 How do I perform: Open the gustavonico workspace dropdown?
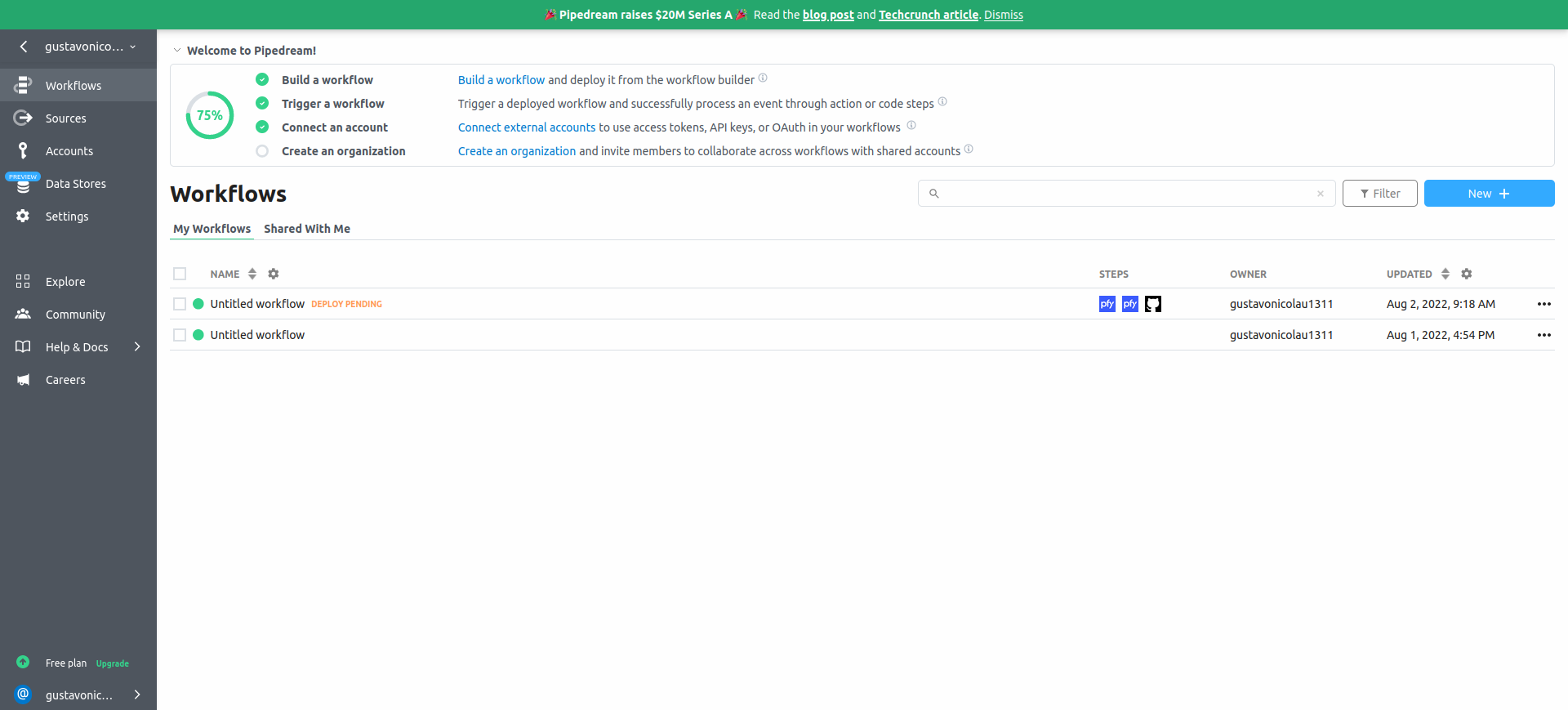[91, 47]
